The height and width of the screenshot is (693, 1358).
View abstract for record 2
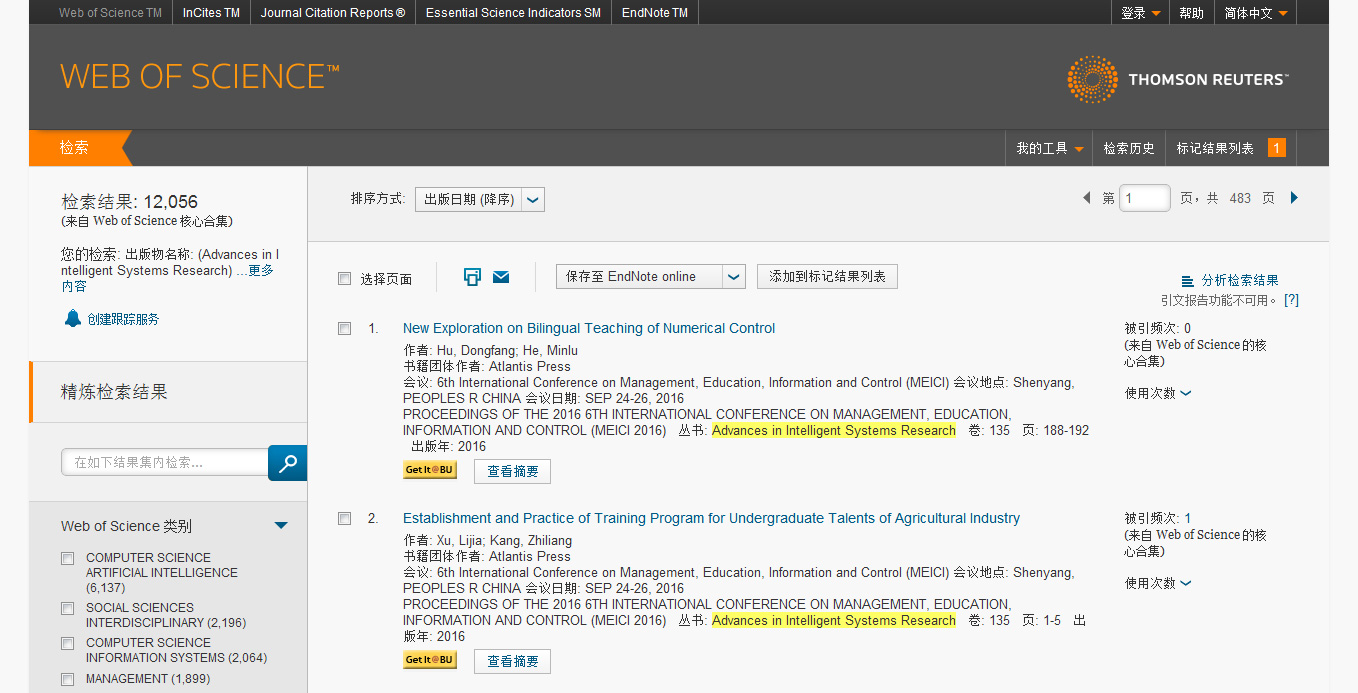512,661
